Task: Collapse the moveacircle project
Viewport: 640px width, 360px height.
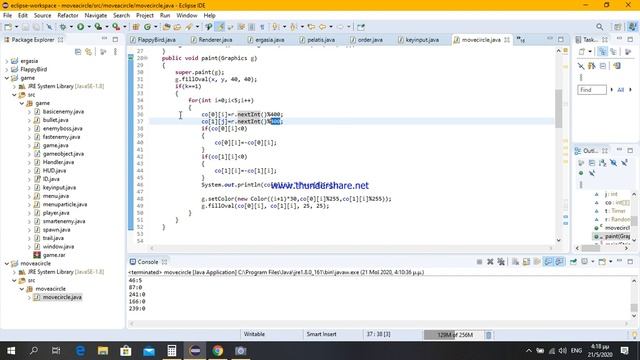Action: coord(7,264)
